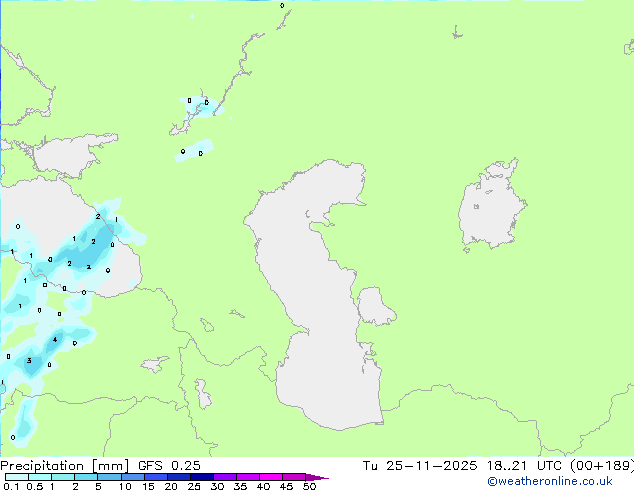Click the 0.5–1 mm legend color box

coord(40,477)
